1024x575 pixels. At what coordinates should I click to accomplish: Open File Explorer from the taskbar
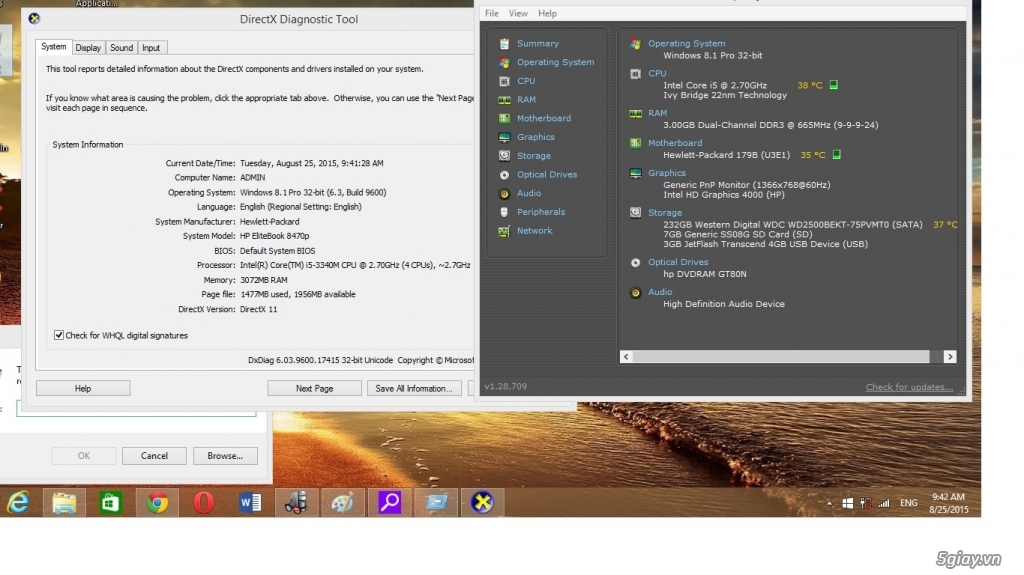(64, 502)
